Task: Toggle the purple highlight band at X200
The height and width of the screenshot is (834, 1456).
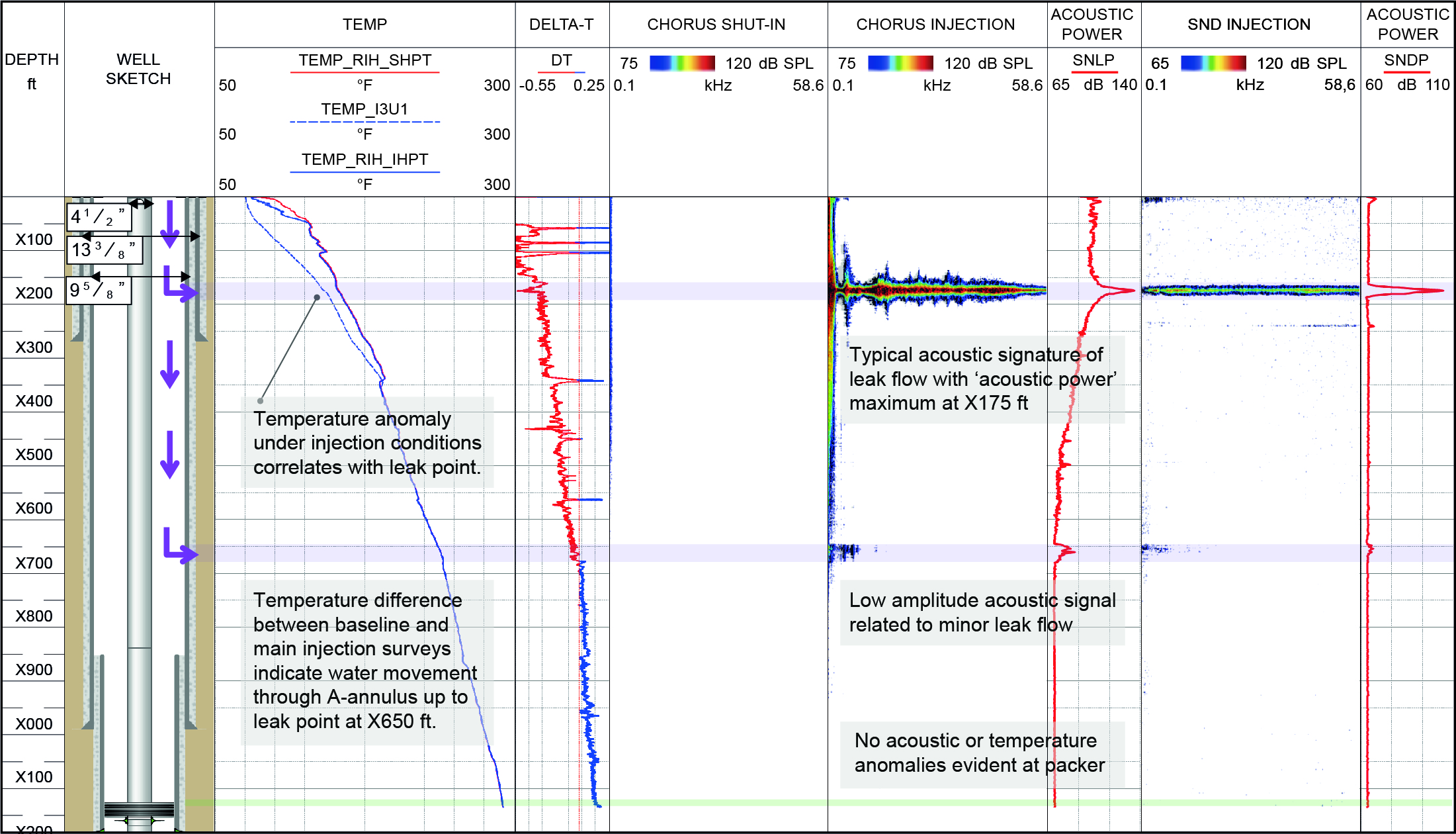Action: (x=728, y=292)
